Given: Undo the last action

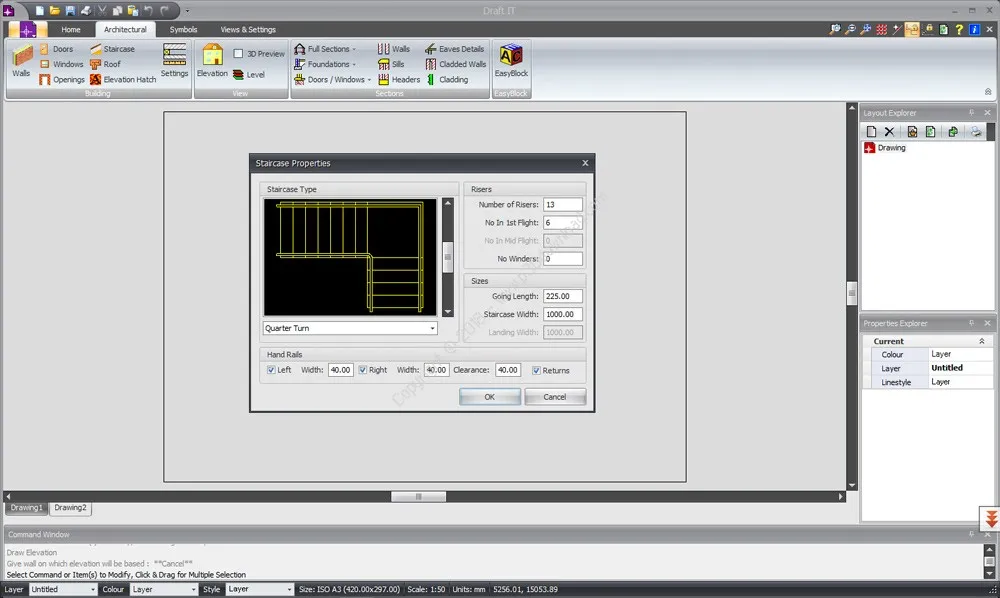Looking at the screenshot, I should coord(148,10).
